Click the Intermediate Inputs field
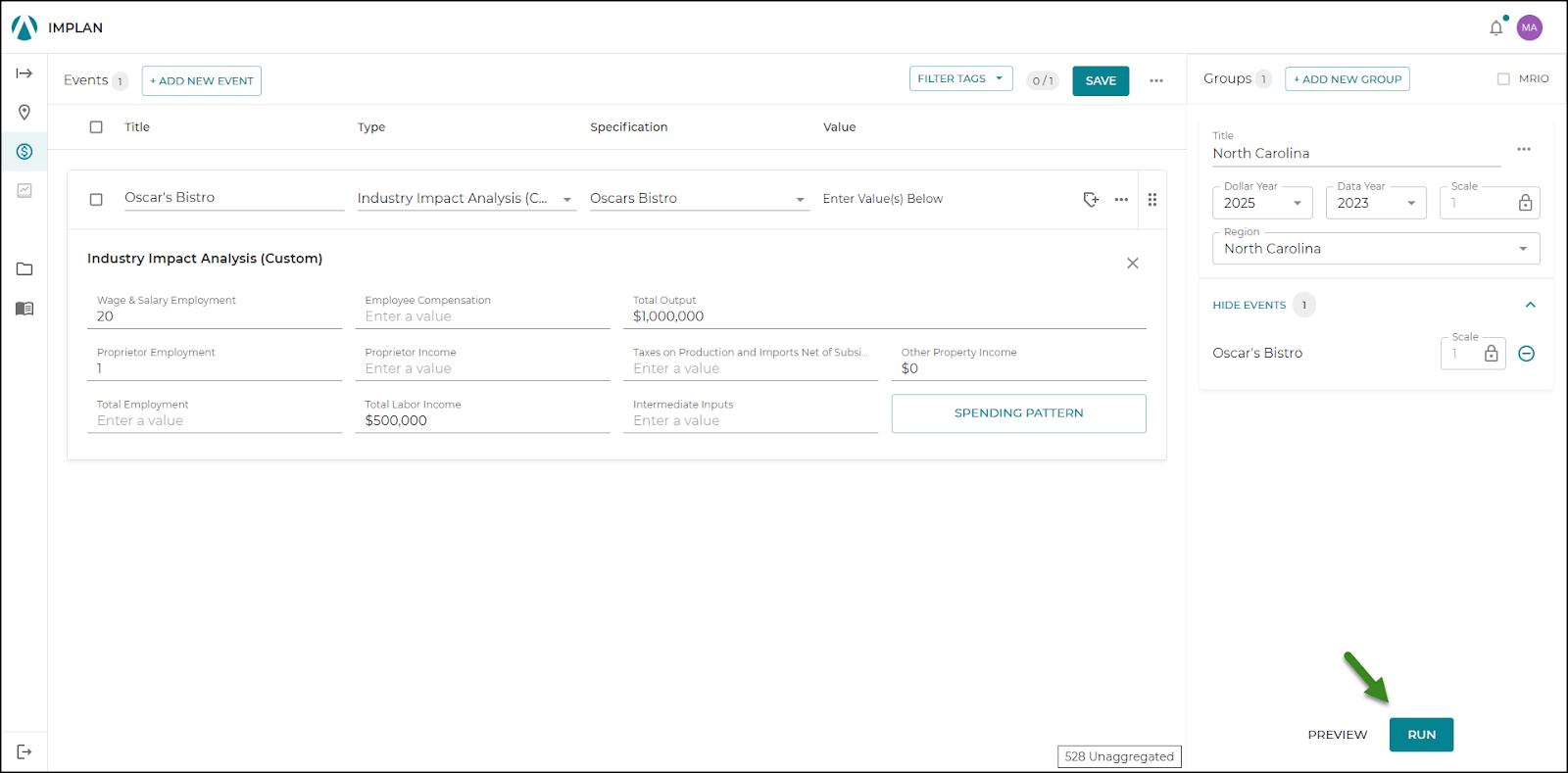The width and height of the screenshot is (1568, 773). point(751,413)
